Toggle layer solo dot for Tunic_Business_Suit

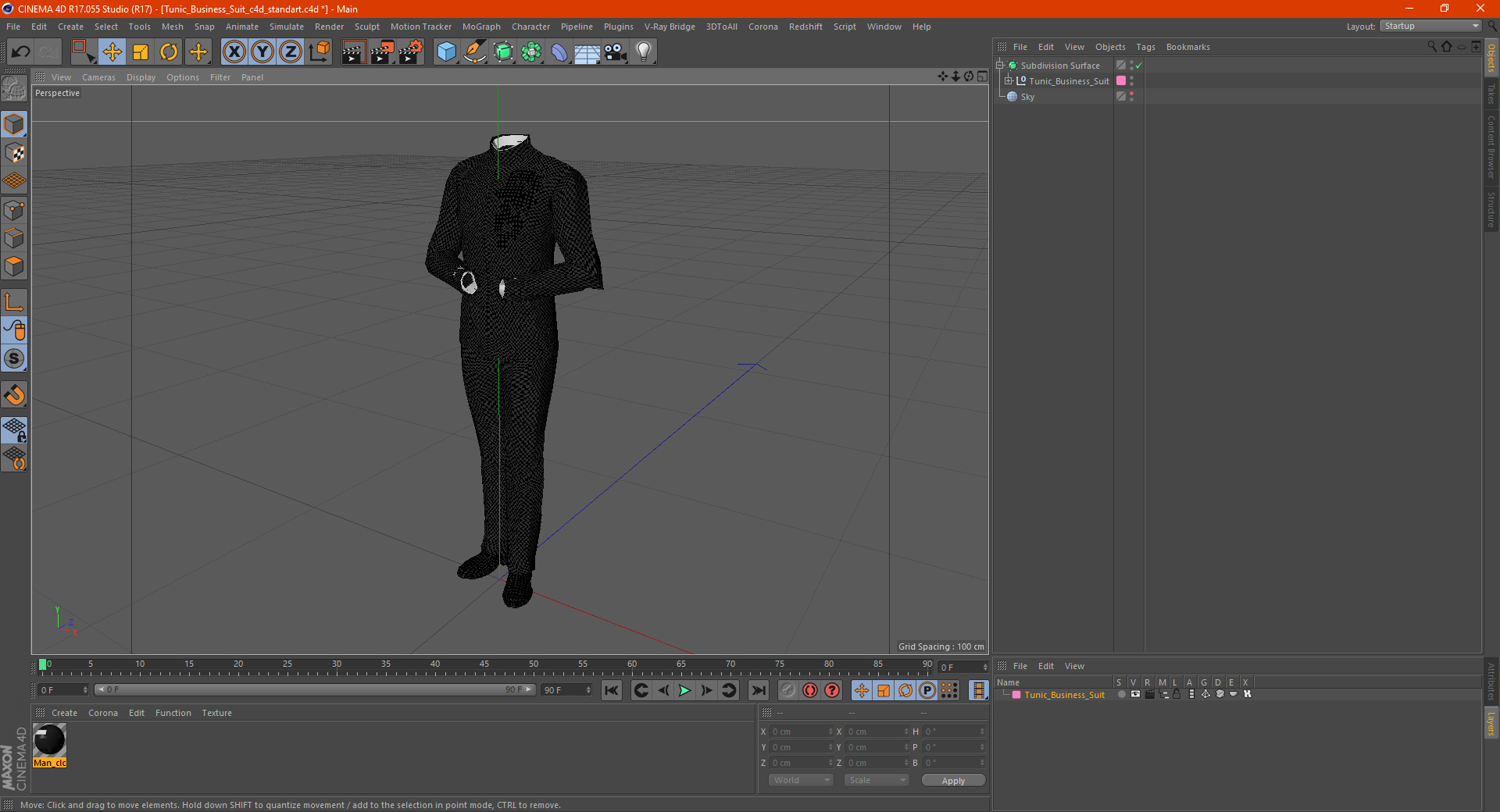1122,694
